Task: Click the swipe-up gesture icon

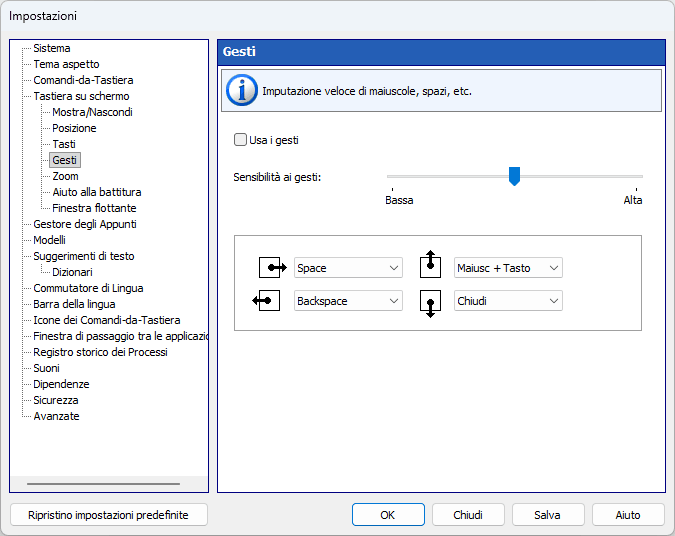Action: [430, 264]
